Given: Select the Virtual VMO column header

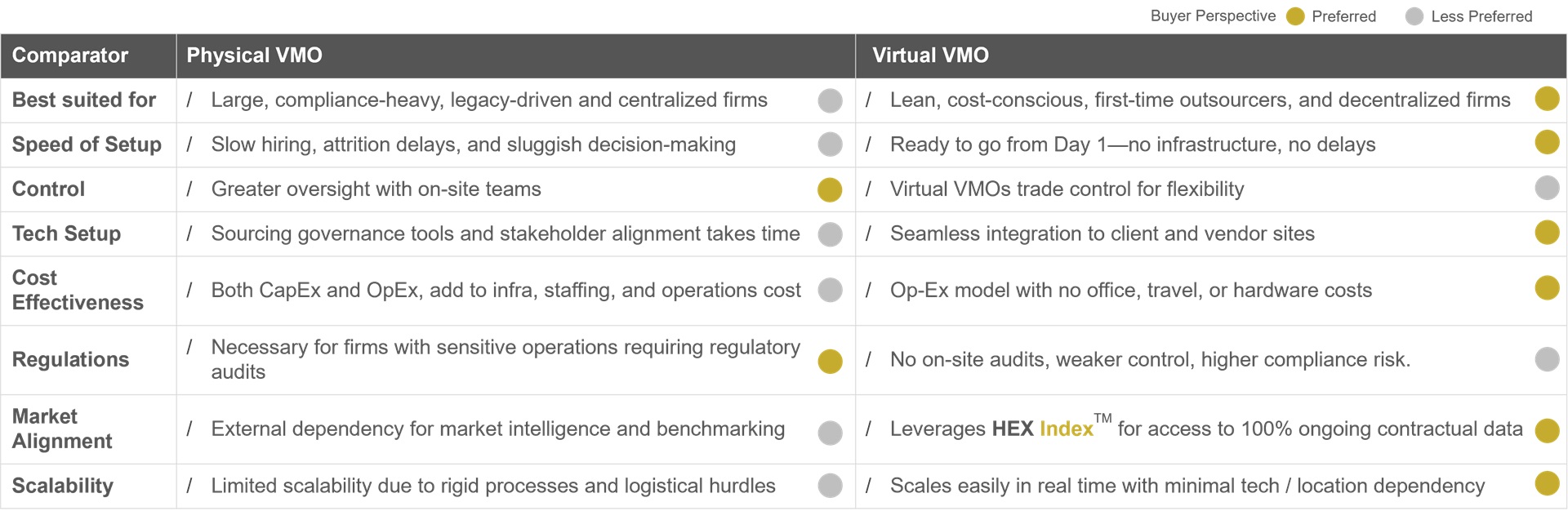Looking at the screenshot, I should 1210,56.
